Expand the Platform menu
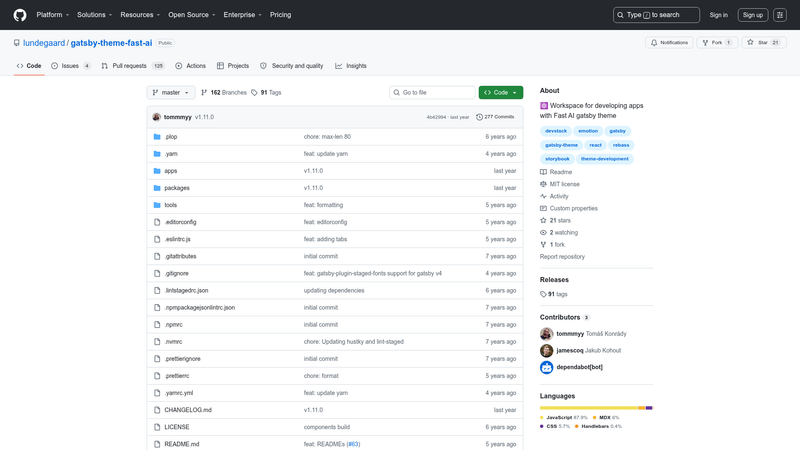Image resolution: width=800 pixels, height=450 pixels. click(53, 15)
